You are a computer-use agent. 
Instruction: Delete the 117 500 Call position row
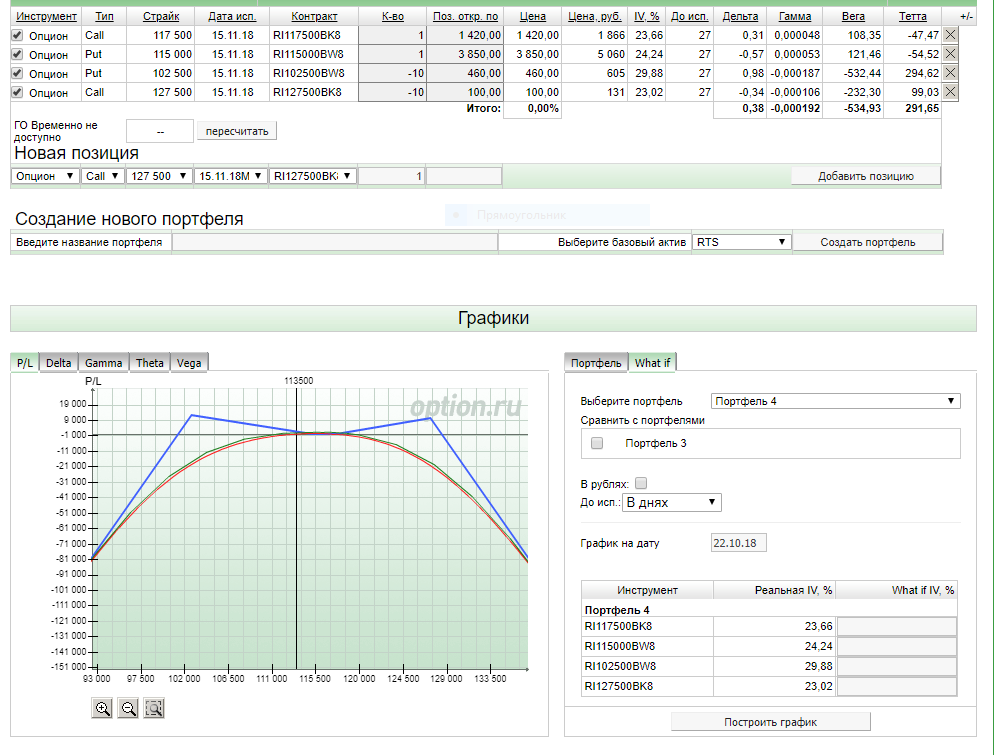950,35
